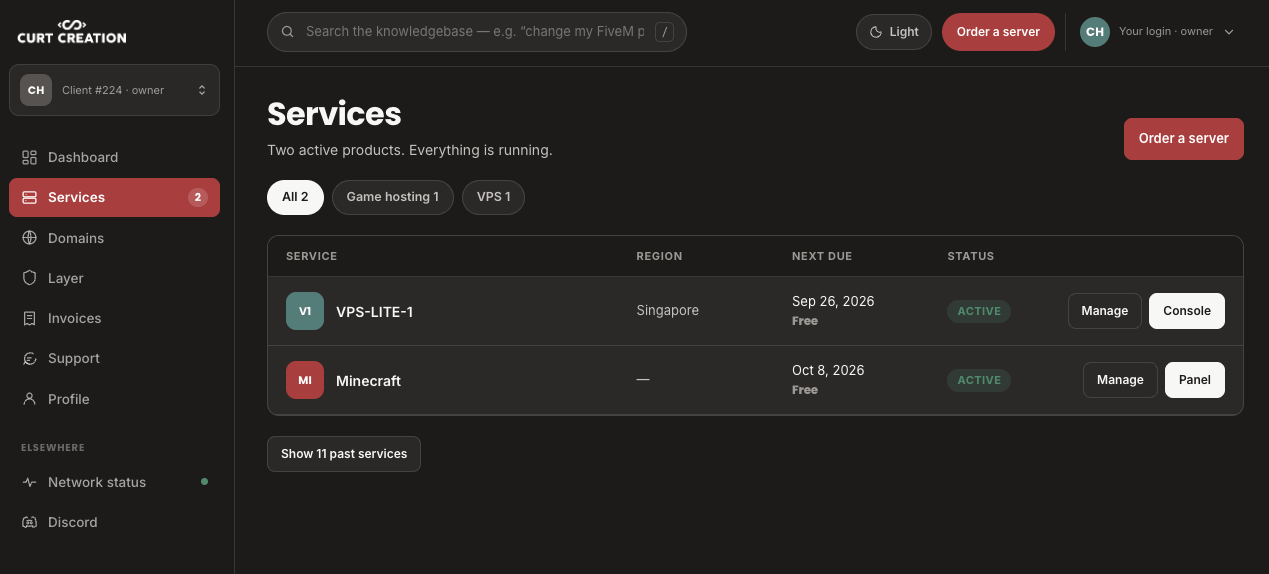Open Discord link in sidebar
This screenshot has height=574, width=1269.
[x=114, y=522]
